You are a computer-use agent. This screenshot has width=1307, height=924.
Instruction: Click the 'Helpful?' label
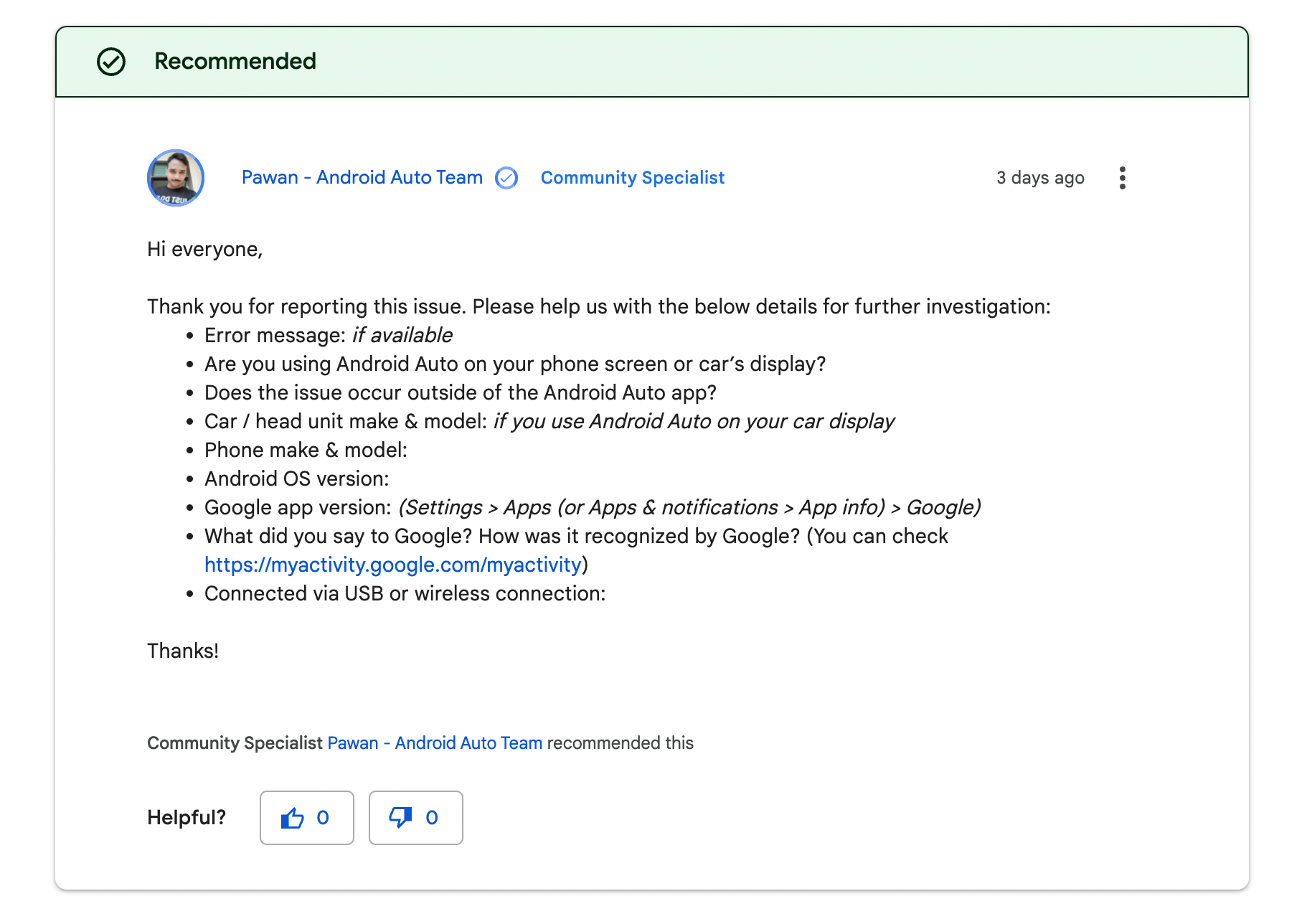tap(187, 817)
